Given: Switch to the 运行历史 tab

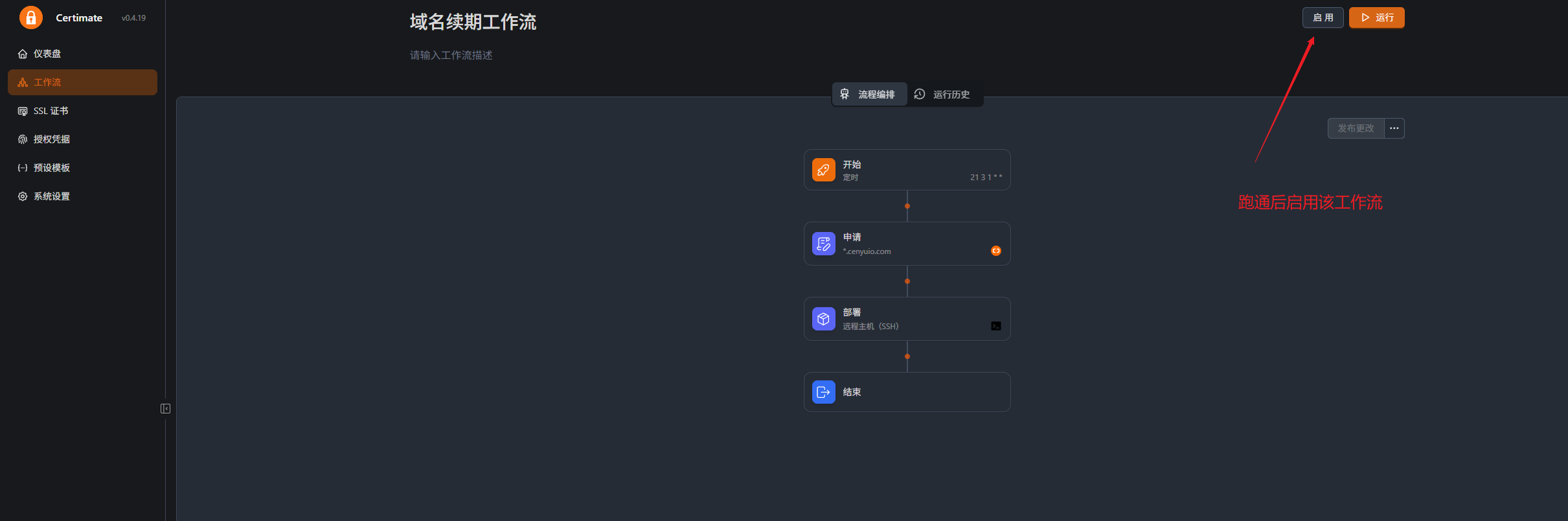Looking at the screenshot, I should pyautogui.click(x=943, y=95).
